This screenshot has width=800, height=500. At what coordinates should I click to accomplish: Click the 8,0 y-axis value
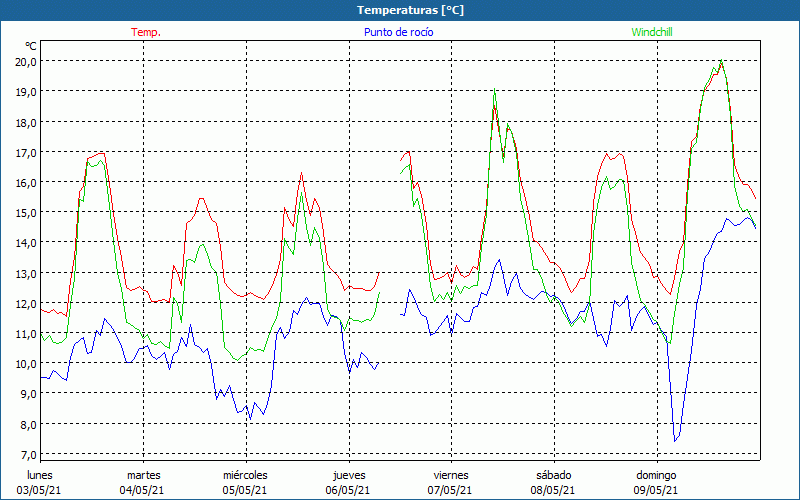pos(29,424)
